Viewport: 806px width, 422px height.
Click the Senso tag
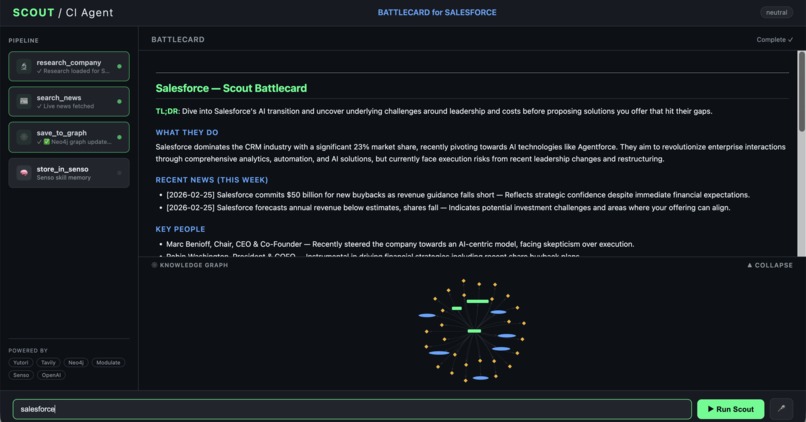click(21, 375)
